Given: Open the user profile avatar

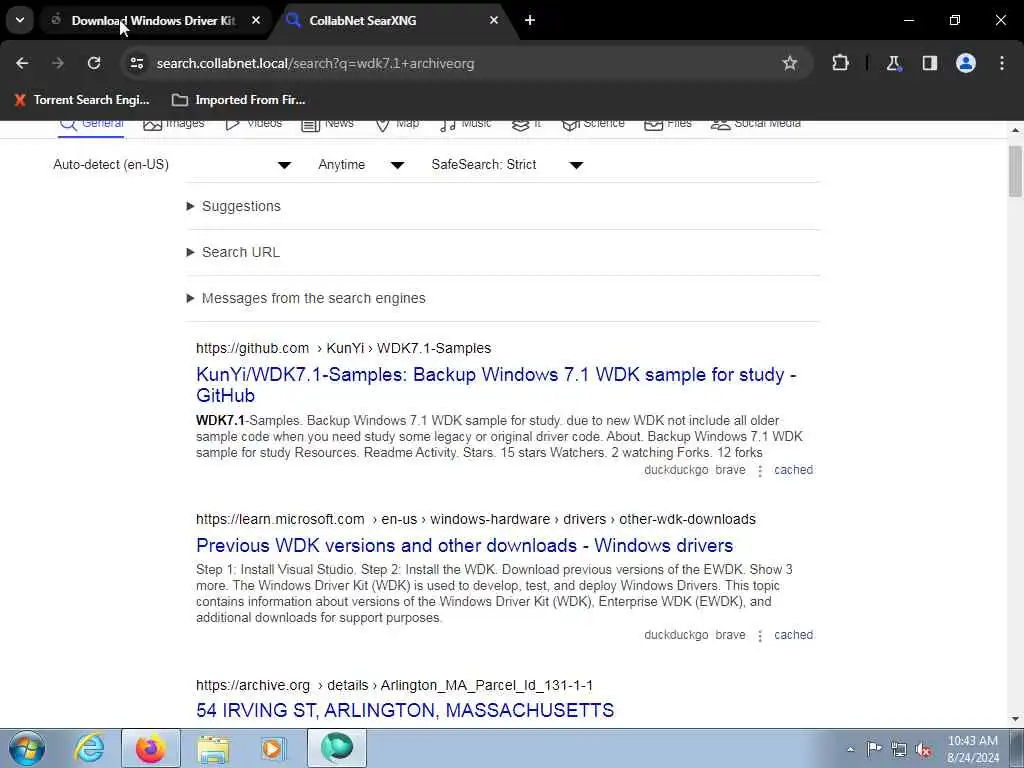Looking at the screenshot, I should pyautogui.click(x=966, y=63).
